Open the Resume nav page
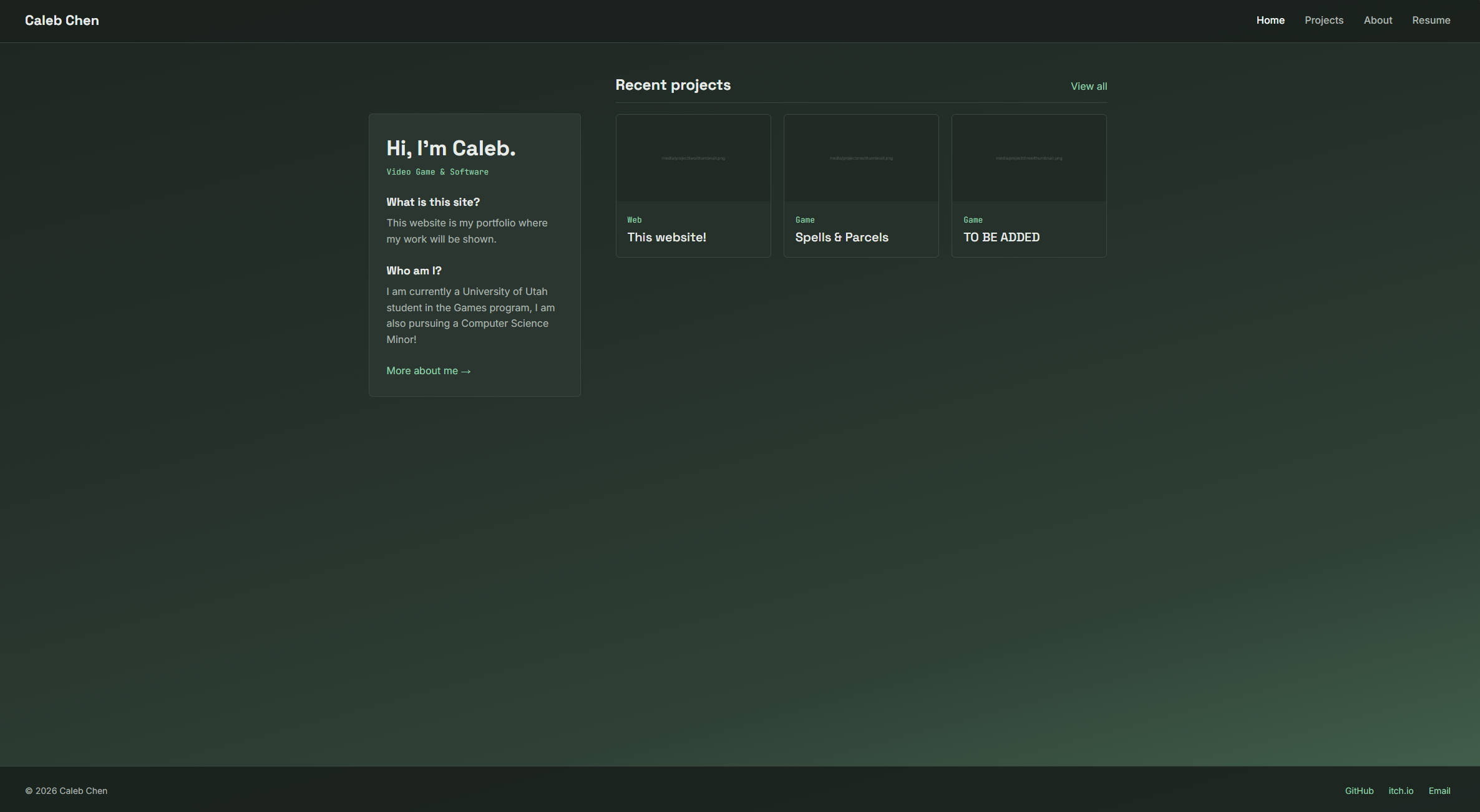Image resolution: width=1480 pixels, height=812 pixels. [1431, 21]
